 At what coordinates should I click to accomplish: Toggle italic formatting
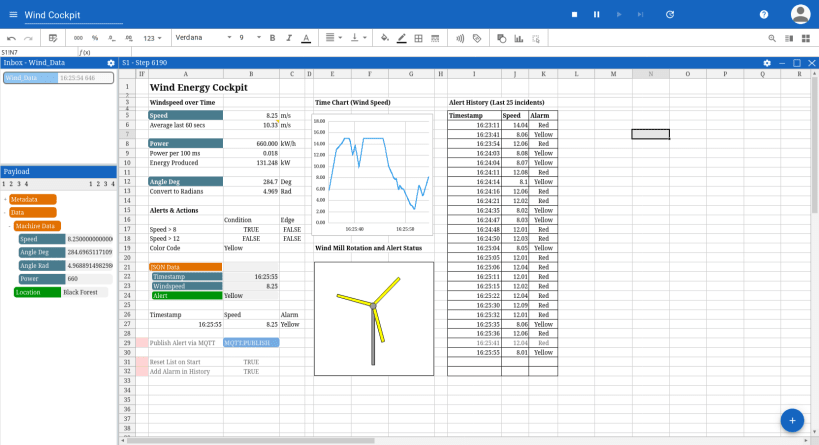click(289, 38)
